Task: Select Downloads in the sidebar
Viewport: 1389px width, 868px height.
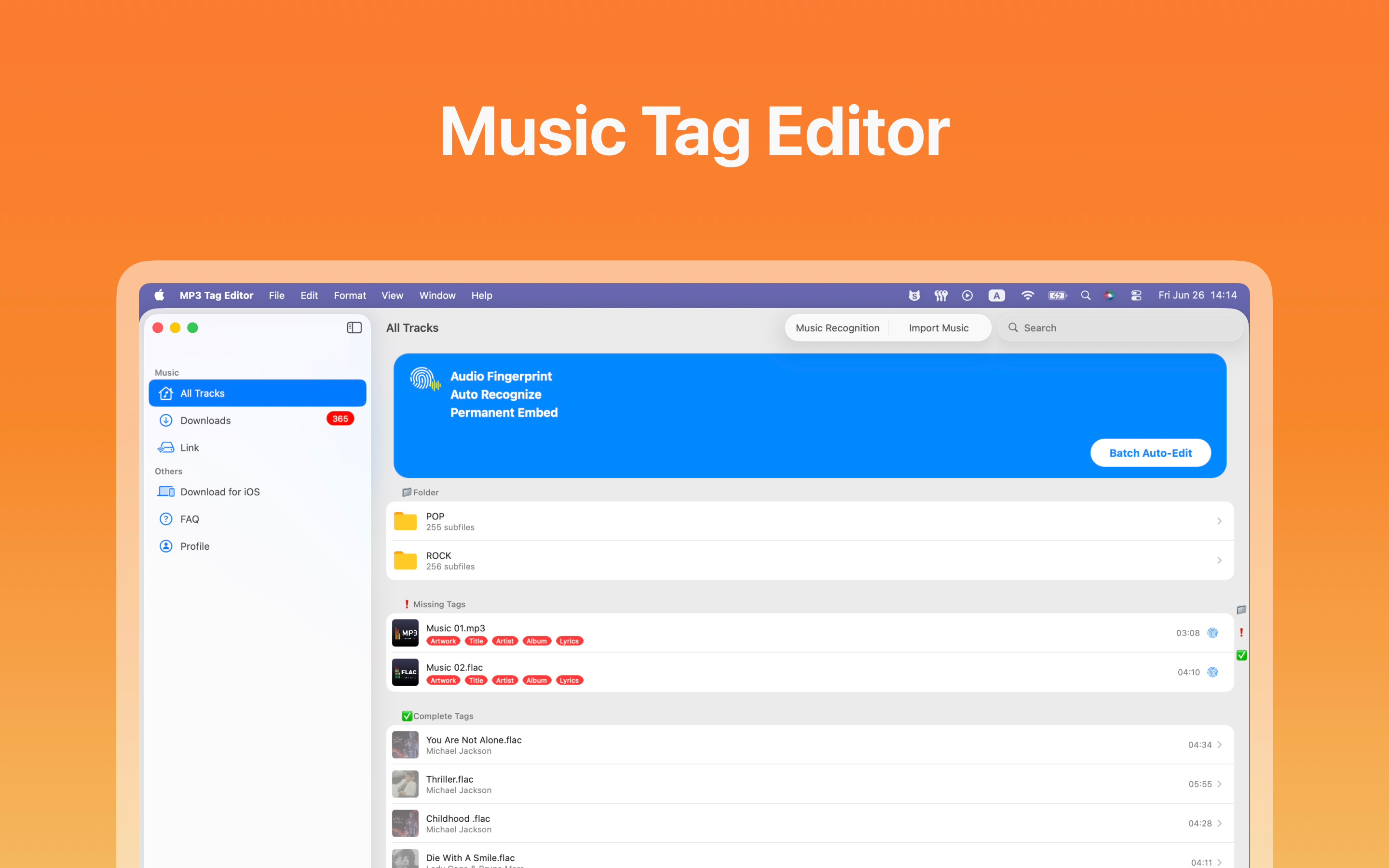Action: click(257, 420)
